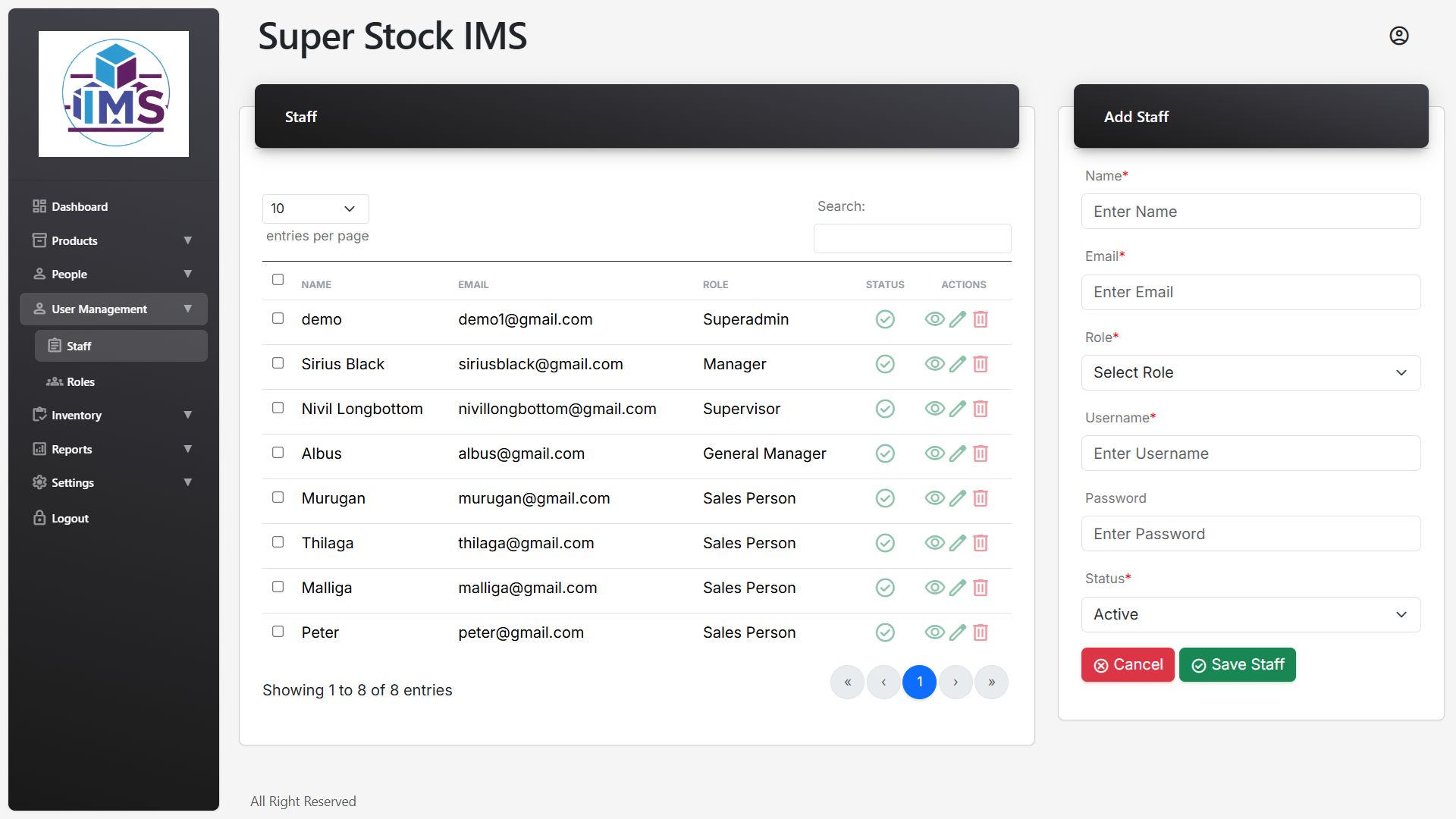Click the delete trash icon for Sirius Black
This screenshot has width=1456, height=819.
981,364
